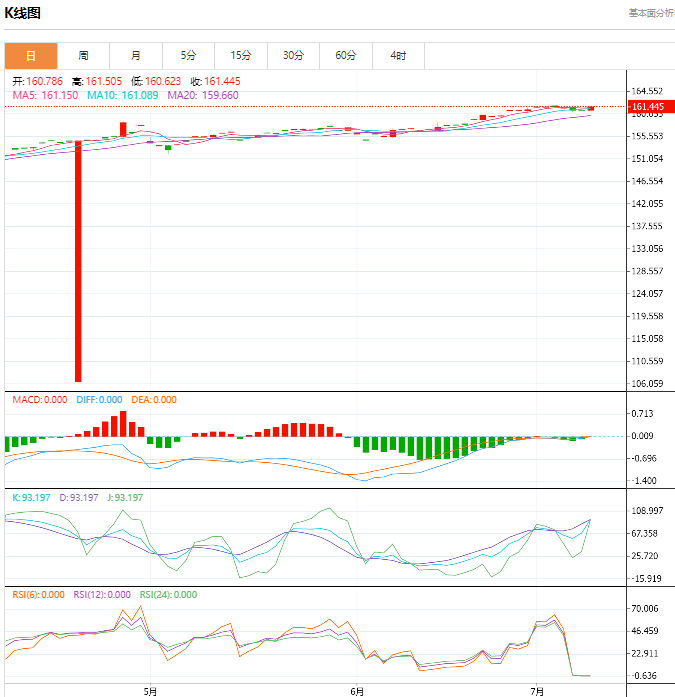
Task: Open the 基本面分析 link
Action: click(x=651, y=13)
